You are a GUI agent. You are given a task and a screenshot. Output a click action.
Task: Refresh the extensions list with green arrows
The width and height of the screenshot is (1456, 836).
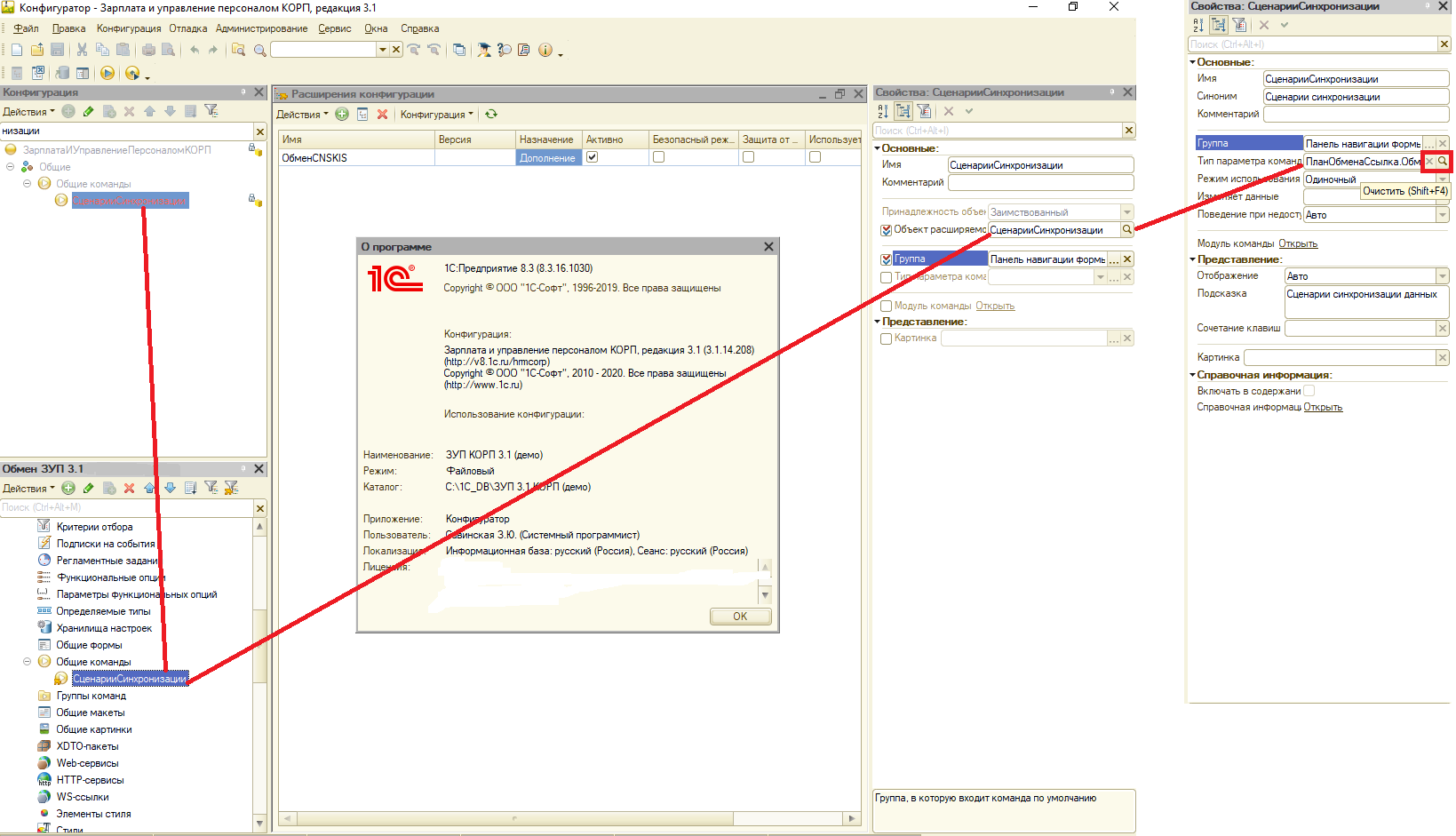point(491,114)
